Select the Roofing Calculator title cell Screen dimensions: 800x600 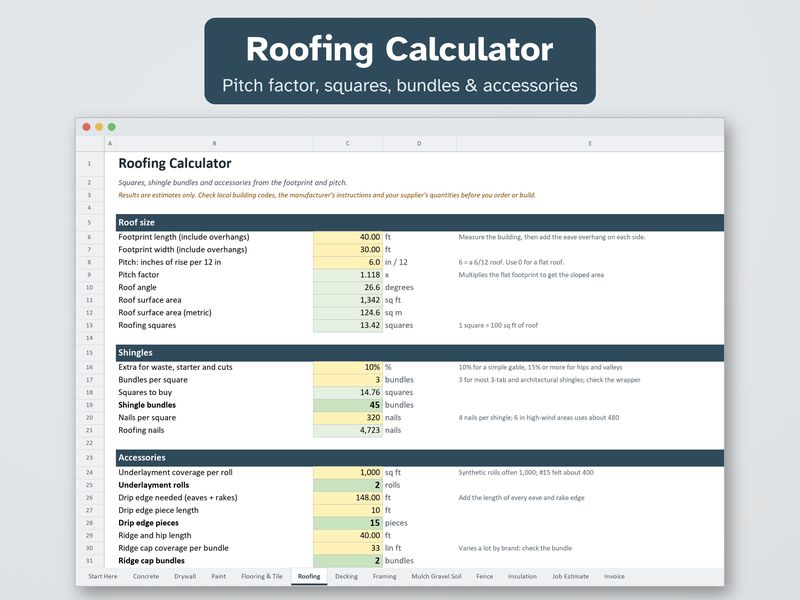click(x=174, y=163)
